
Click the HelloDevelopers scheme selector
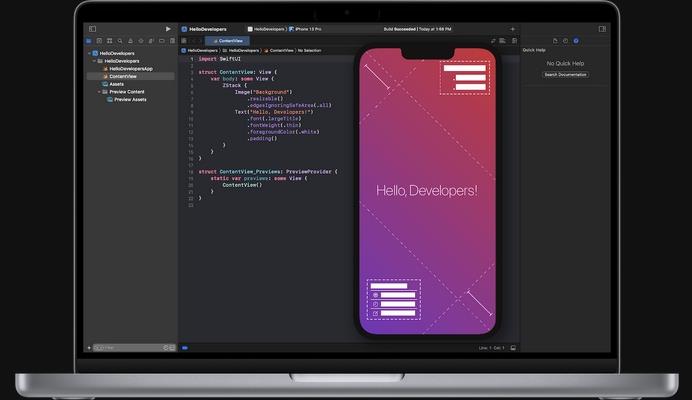tap(266, 29)
